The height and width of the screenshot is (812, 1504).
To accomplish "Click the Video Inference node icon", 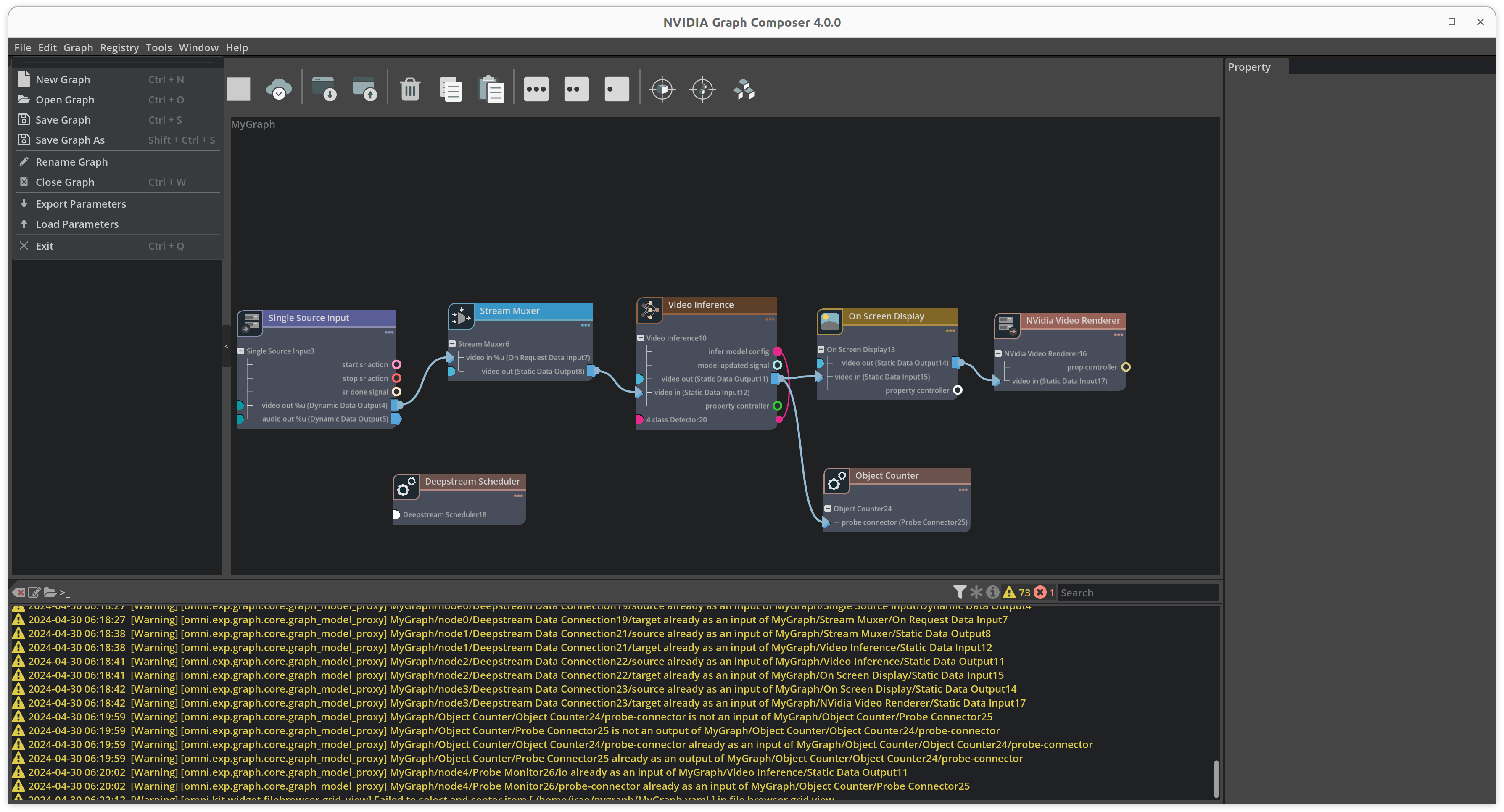I will pos(650,310).
